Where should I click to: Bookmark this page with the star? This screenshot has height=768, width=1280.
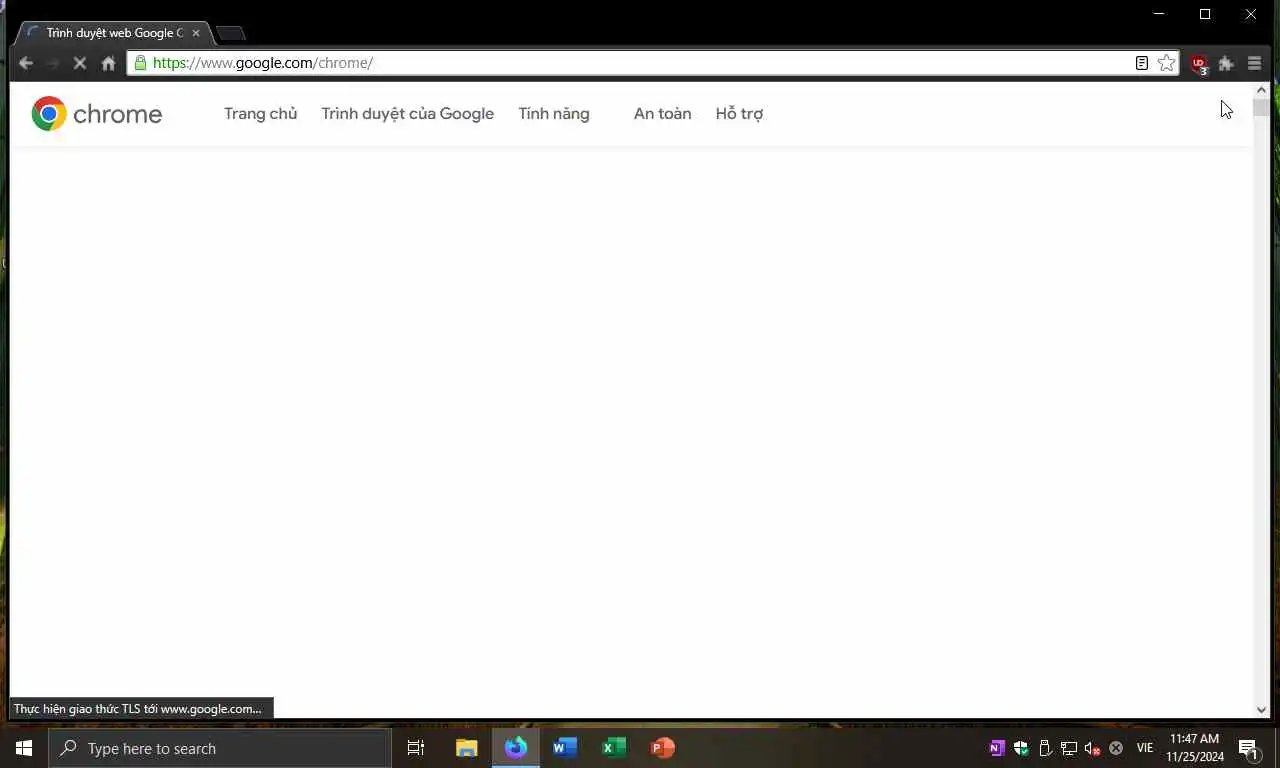pos(1166,63)
